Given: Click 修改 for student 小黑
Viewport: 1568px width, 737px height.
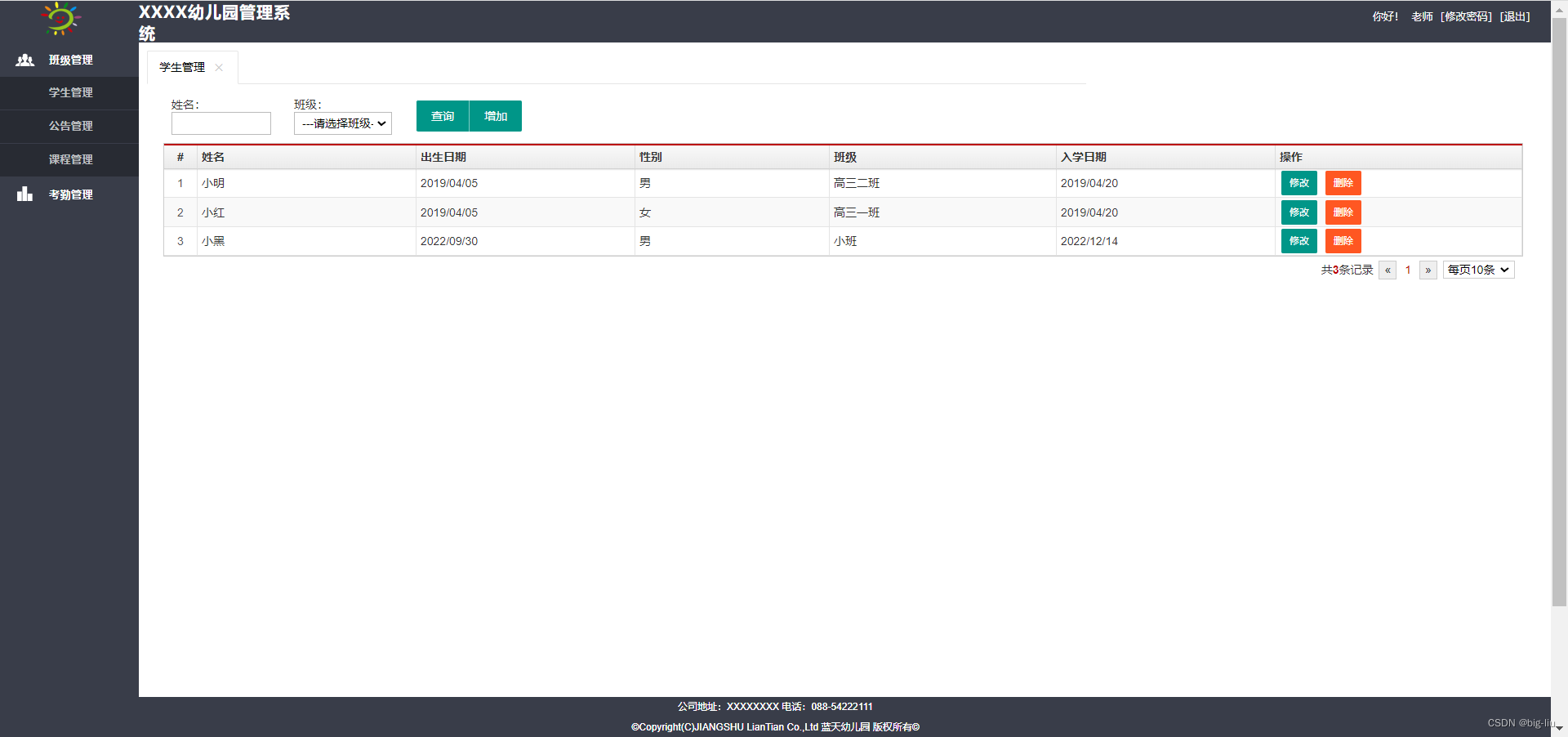Looking at the screenshot, I should click(1299, 241).
